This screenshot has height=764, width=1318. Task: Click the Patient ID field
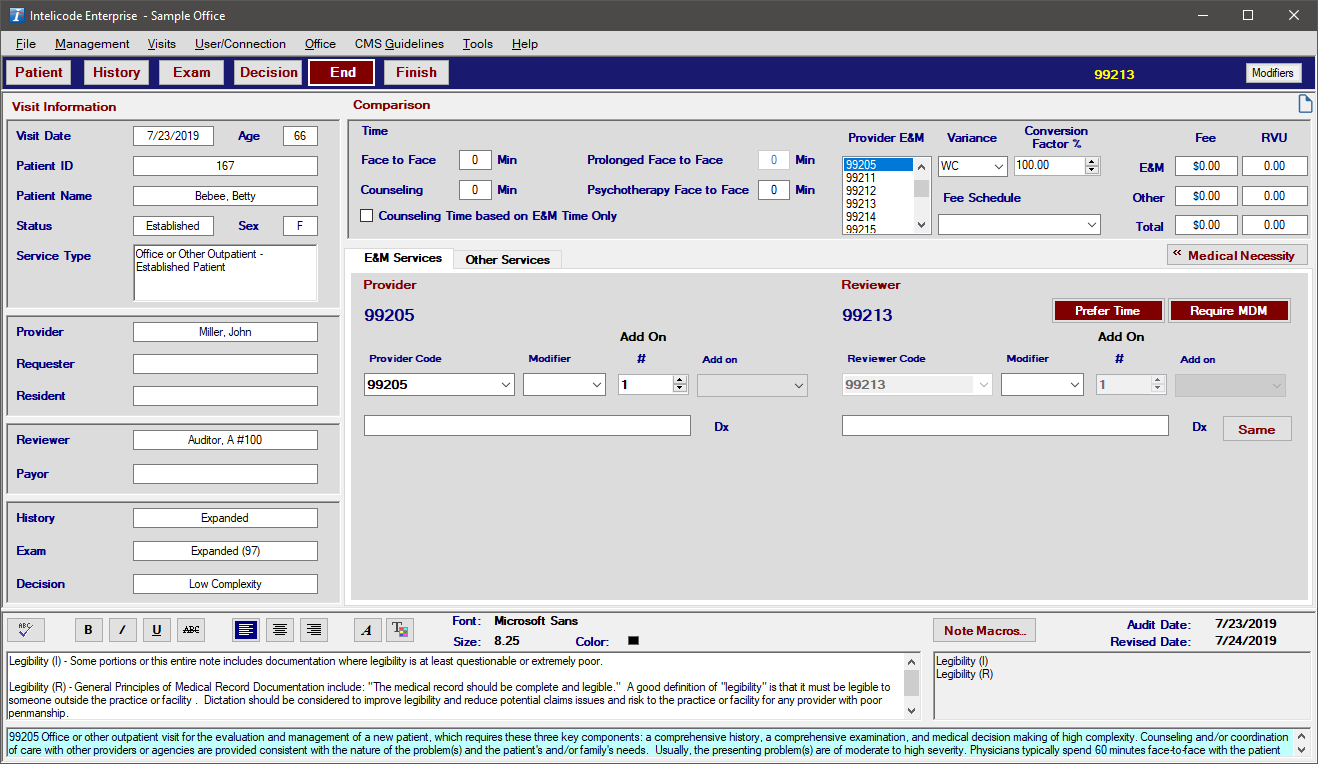click(x=225, y=166)
